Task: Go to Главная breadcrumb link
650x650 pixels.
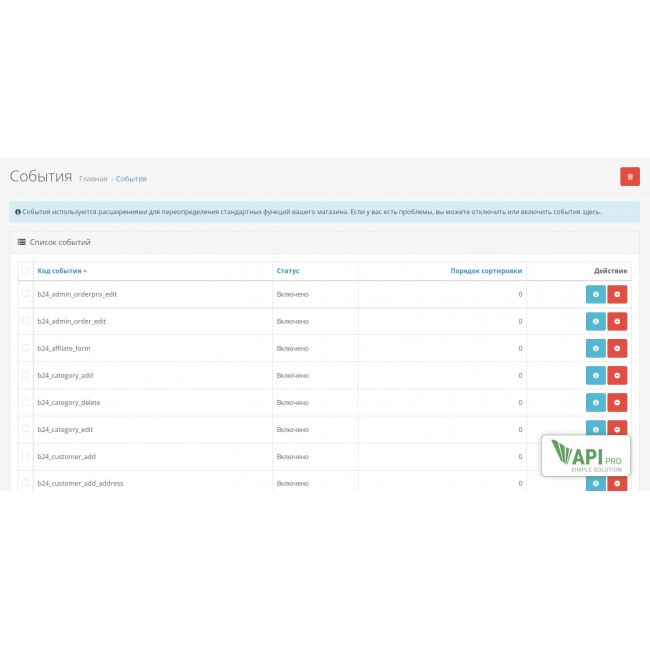Action: coord(93,179)
